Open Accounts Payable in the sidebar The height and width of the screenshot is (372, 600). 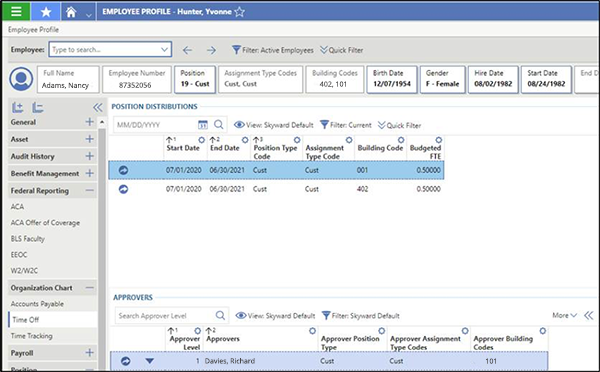[37, 304]
